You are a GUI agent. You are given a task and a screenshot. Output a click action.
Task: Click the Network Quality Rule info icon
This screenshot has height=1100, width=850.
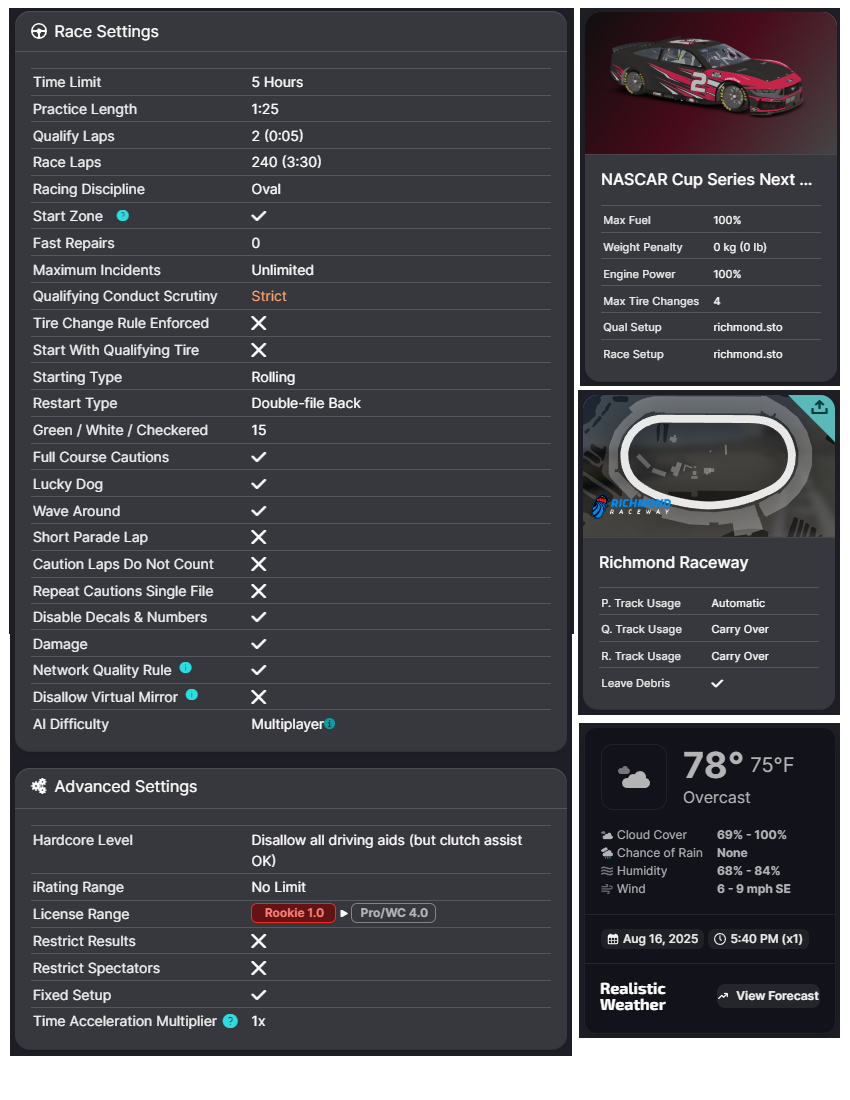point(185,669)
